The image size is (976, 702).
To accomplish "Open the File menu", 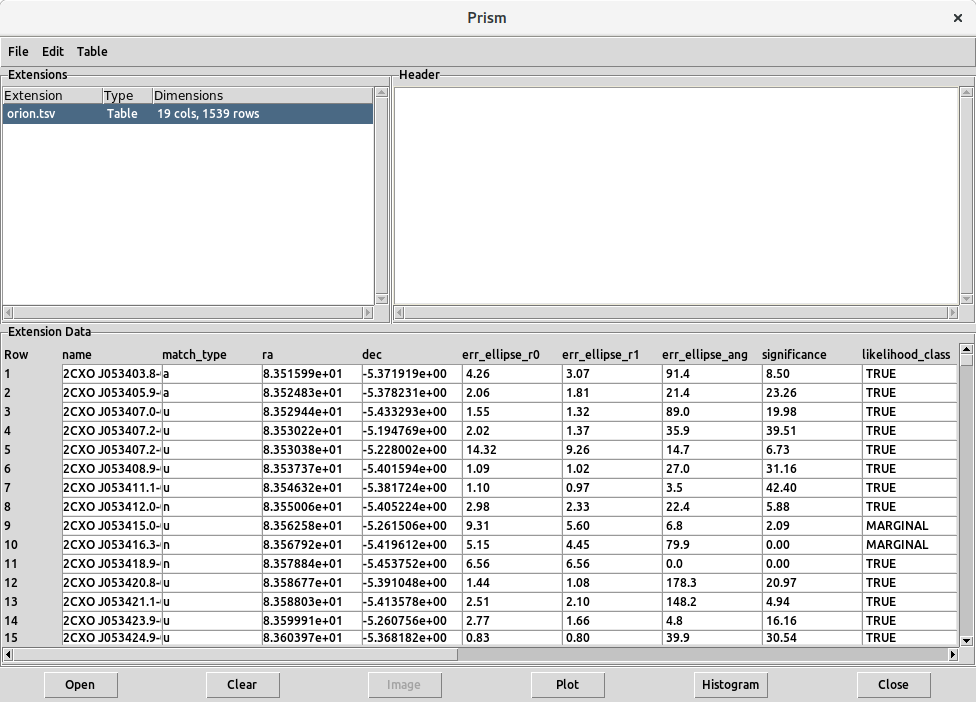I will pyautogui.click(x=18, y=51).
